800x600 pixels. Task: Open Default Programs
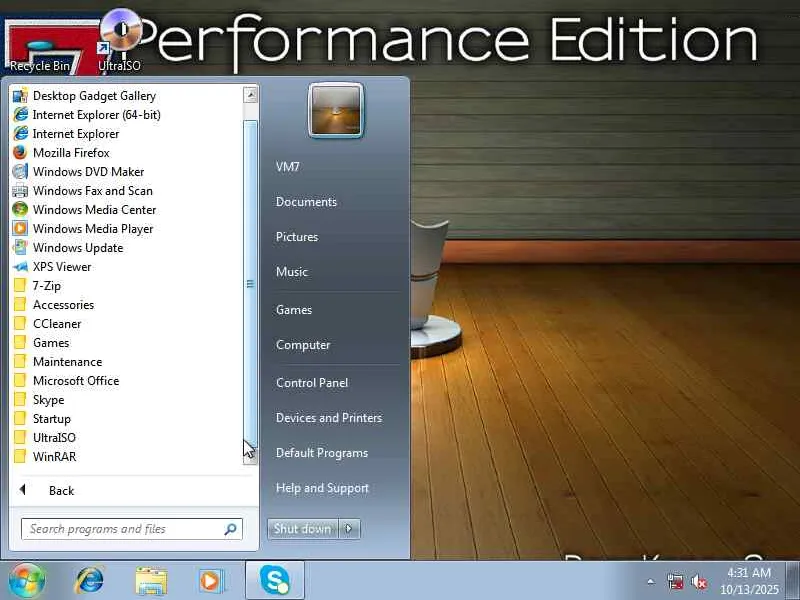click(x=321, y=453)
